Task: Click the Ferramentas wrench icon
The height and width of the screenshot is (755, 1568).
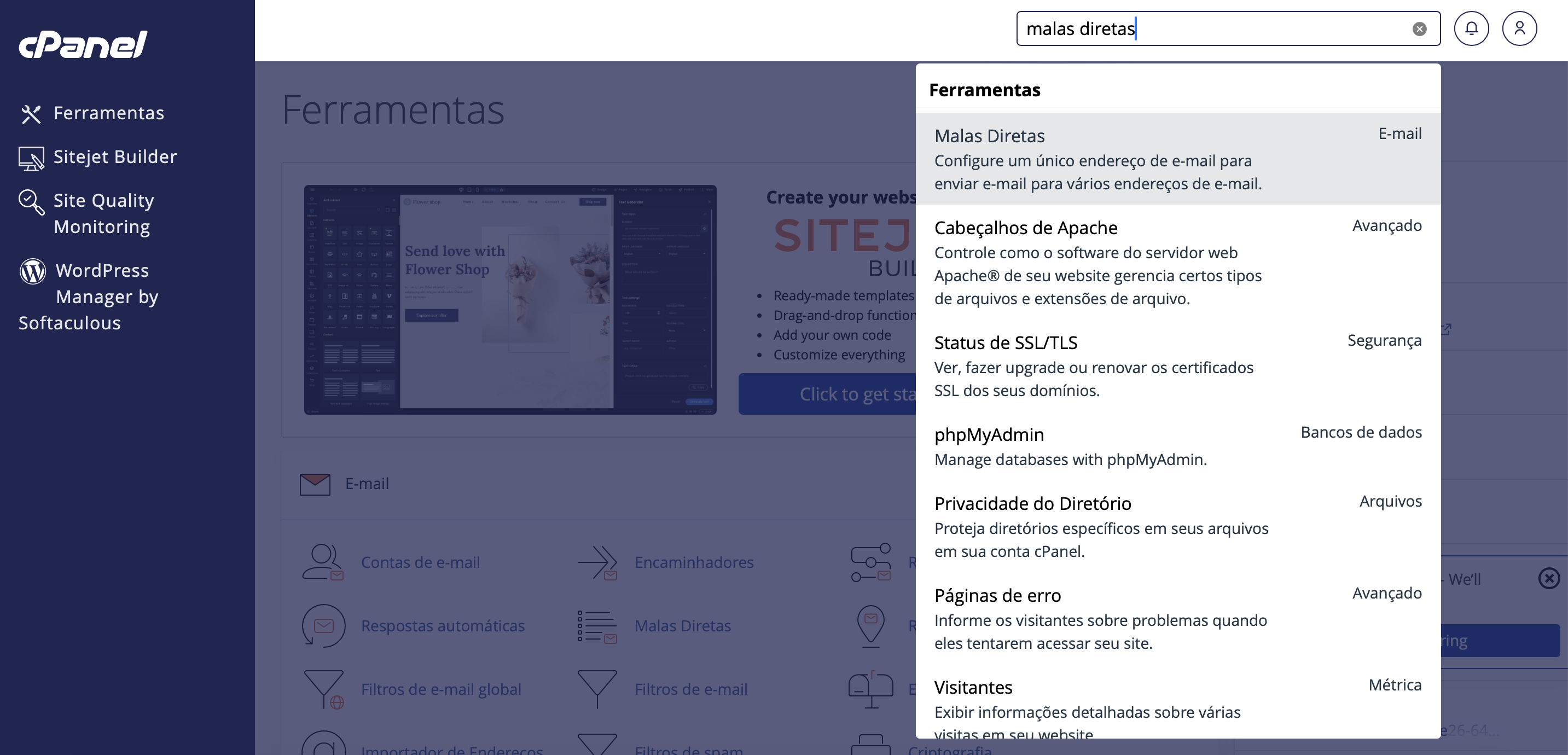Action: [x=31, y=114]
